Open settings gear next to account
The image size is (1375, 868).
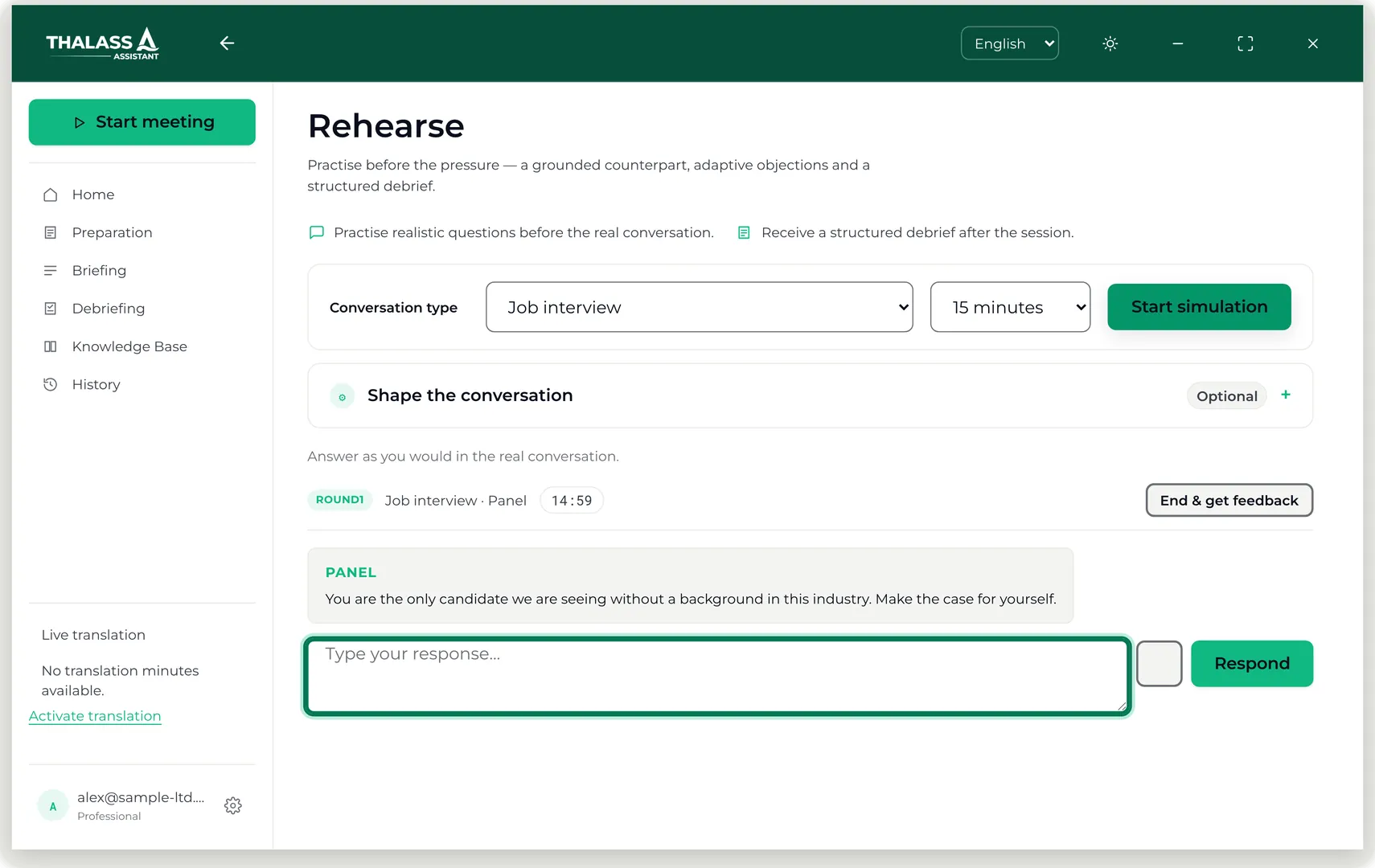pyautogui.click(x=233, y=805)
